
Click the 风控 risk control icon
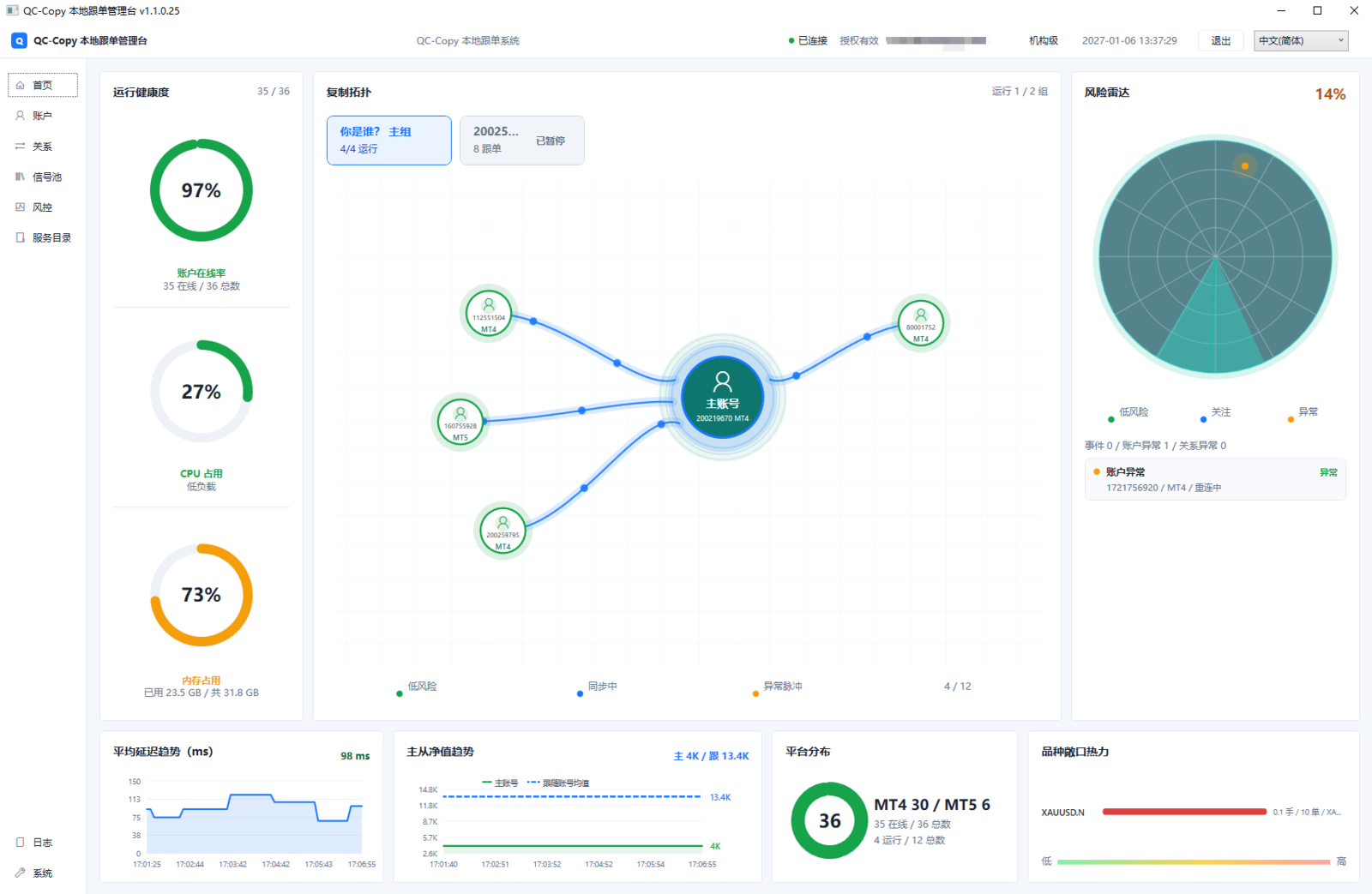click(20, 207)
